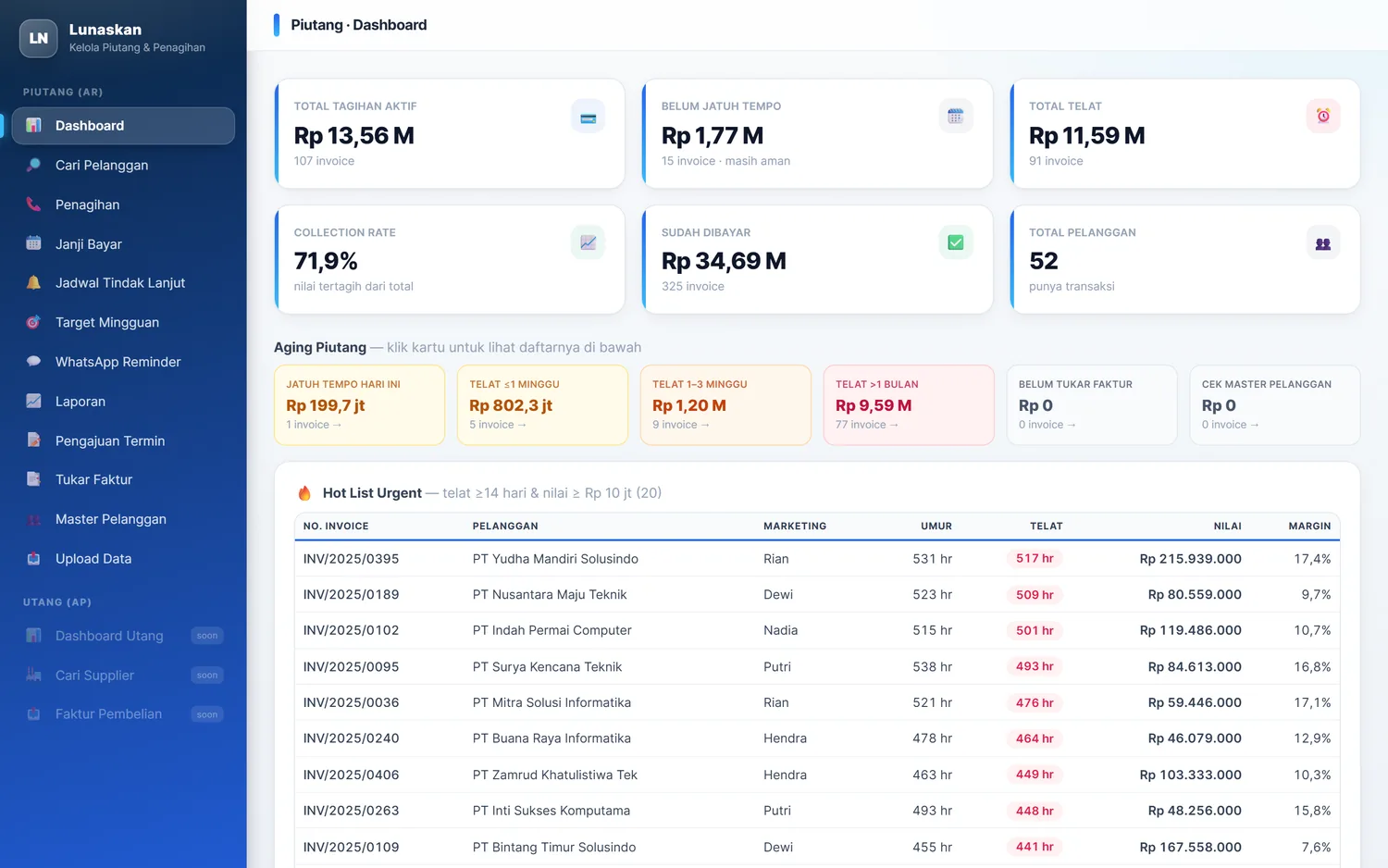
Task: Click the PELANGGAN column header
Action: pyautogui.click(x=505, y=526)
